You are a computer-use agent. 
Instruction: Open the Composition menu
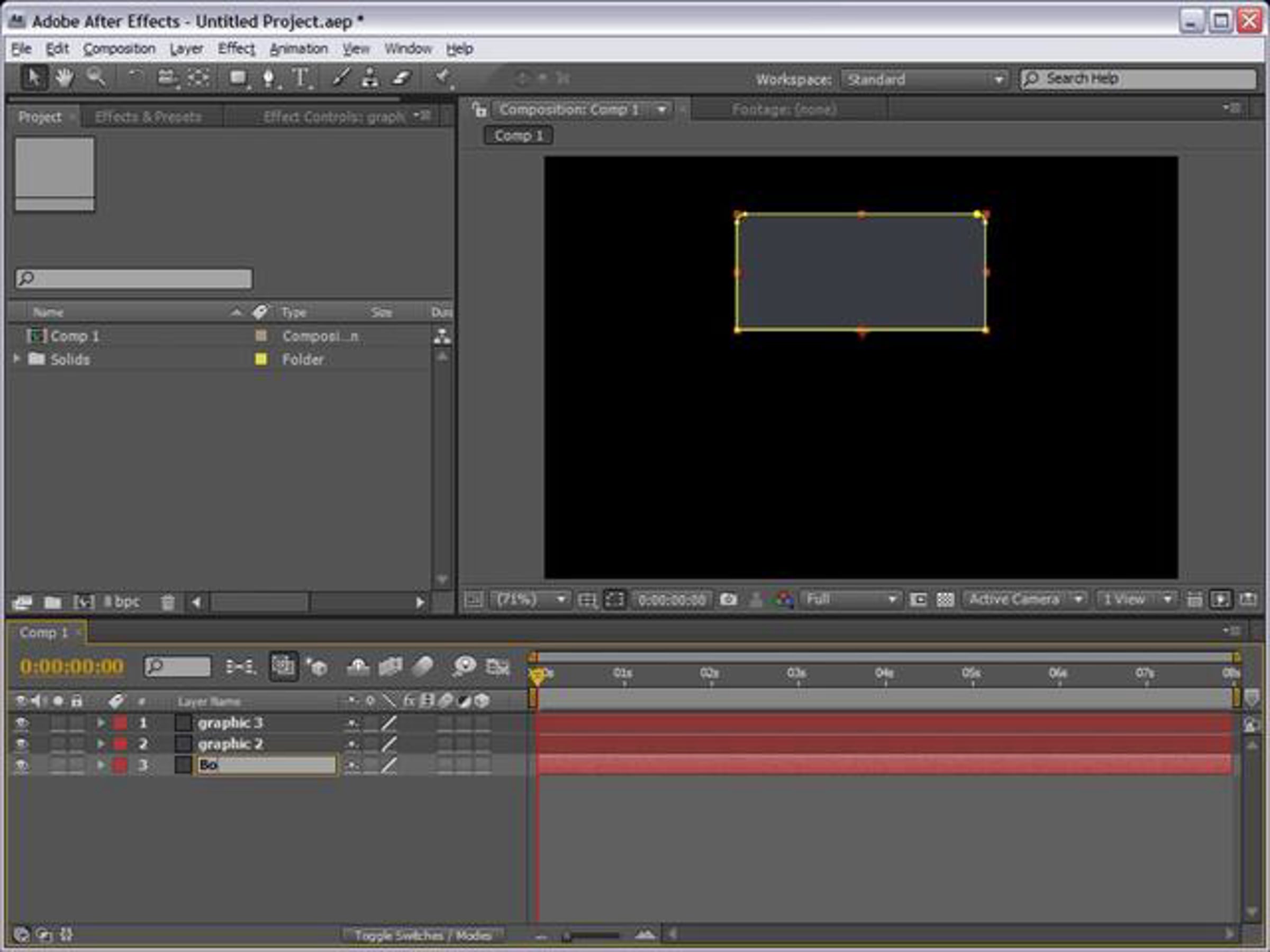tap(120, 49)
